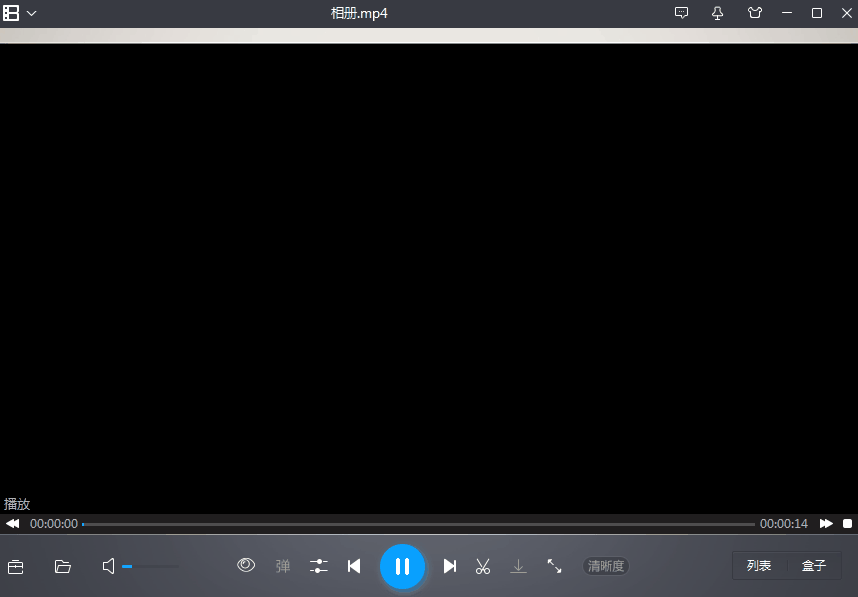
Task: Click the total duration 00:00:14
Action: 784,524
